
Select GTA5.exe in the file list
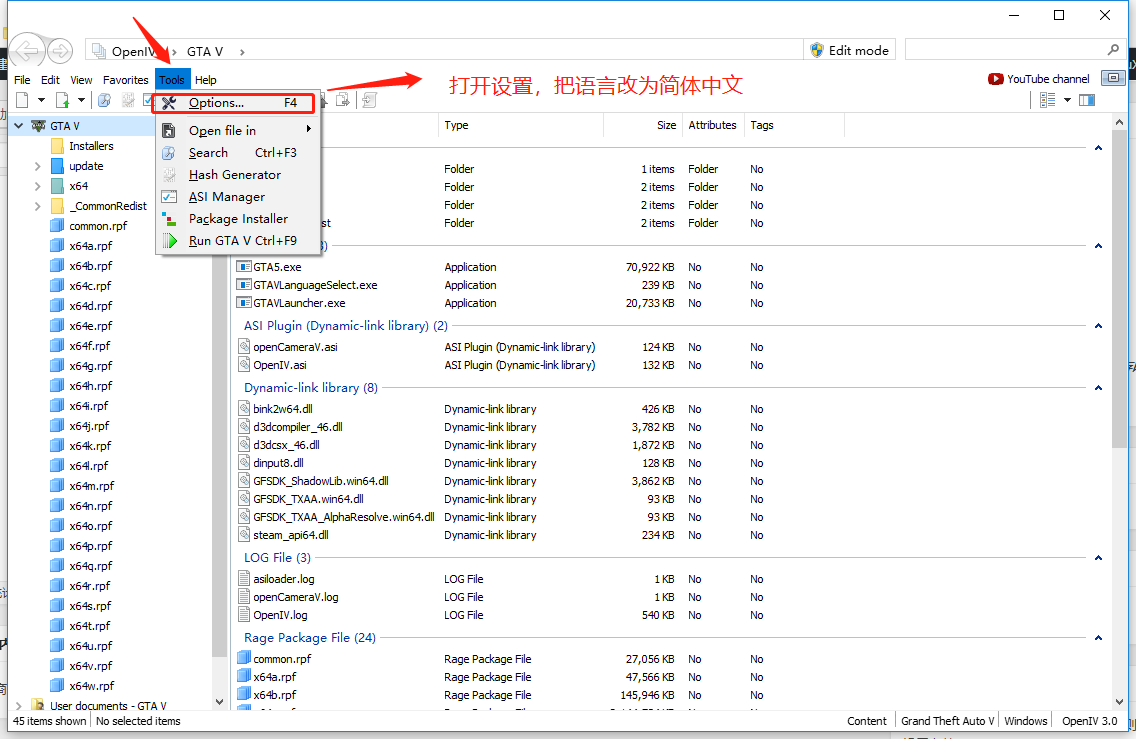tap(277, 267)
